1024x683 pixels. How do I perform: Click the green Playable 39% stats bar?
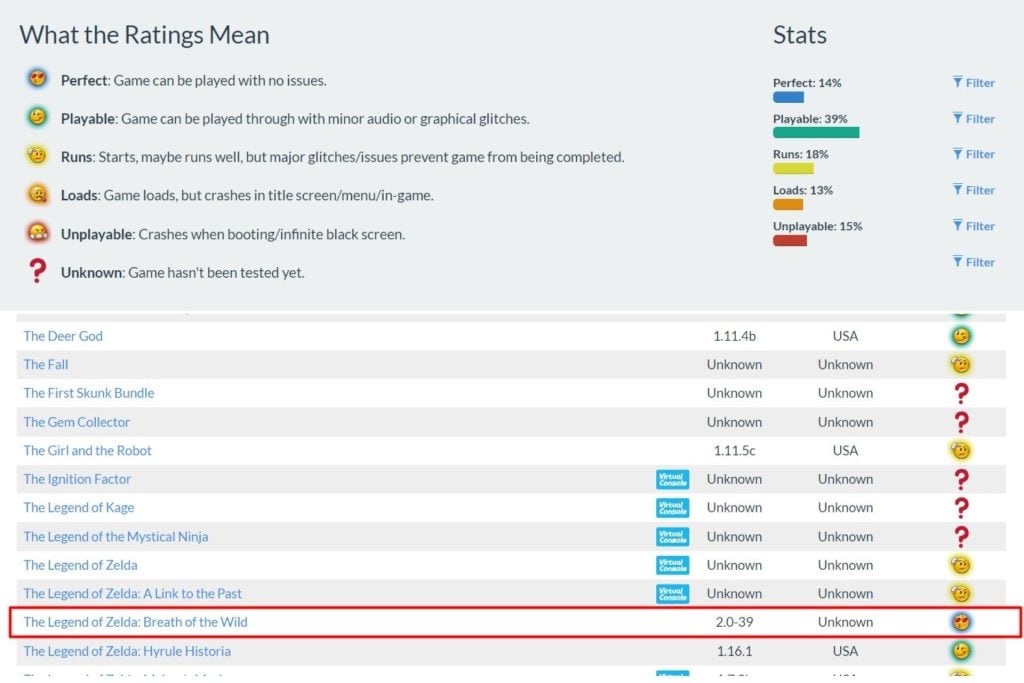pos(815,132)
